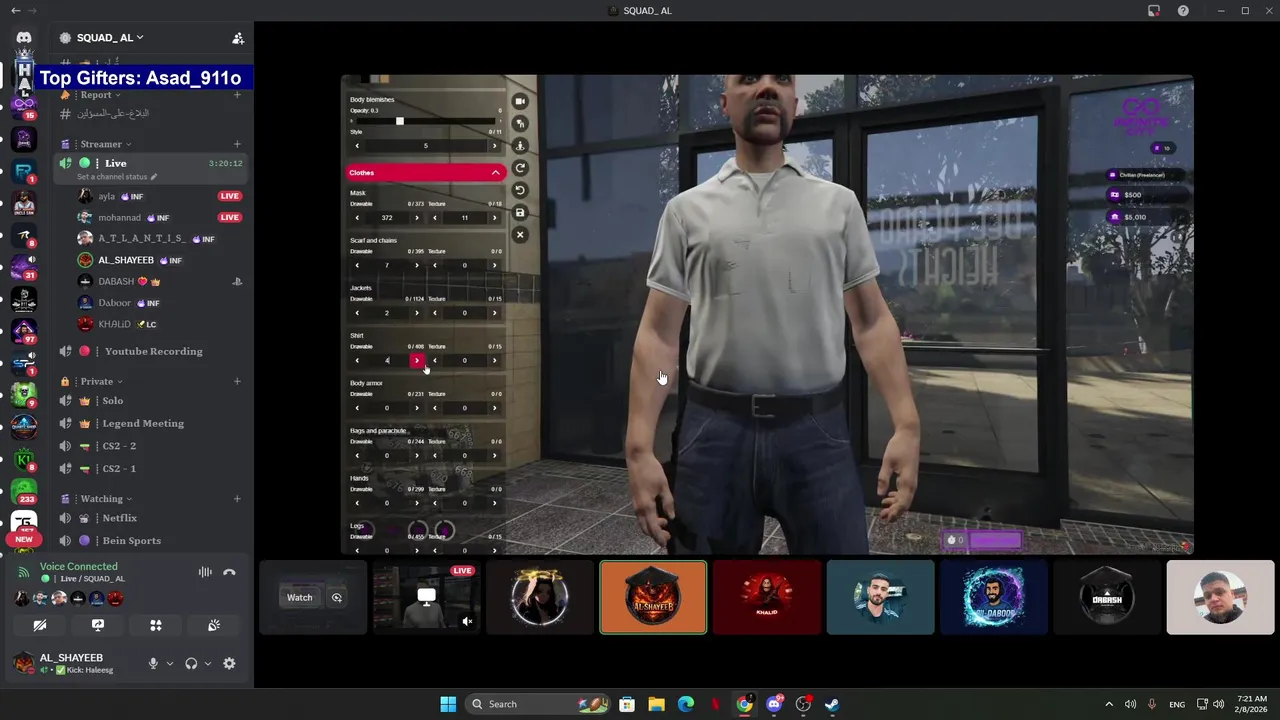Click the undo rotate-left icon in editor
This screenshot has width=1280, height=720.
tap(520, 190)
